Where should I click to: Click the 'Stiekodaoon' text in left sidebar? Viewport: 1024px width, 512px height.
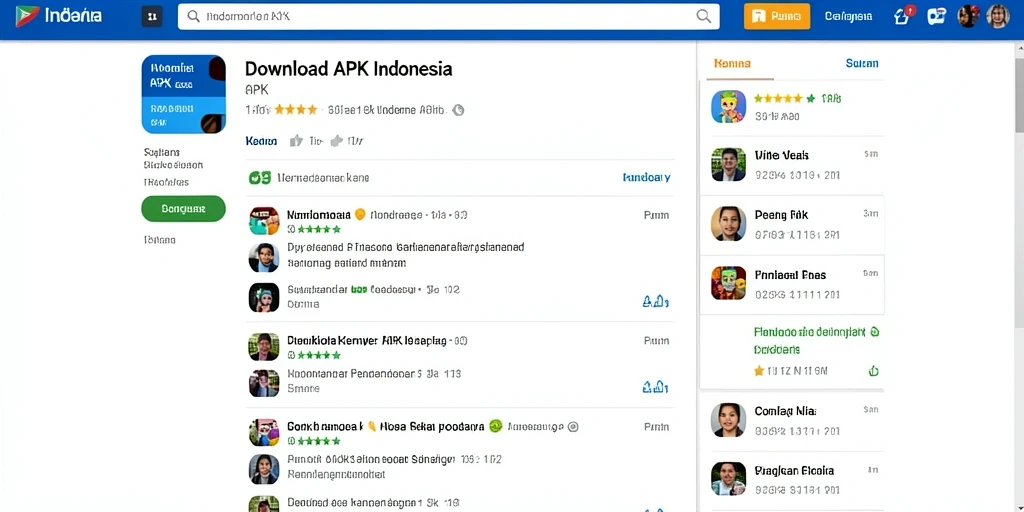pyautogui.click(x=173, y=165)
